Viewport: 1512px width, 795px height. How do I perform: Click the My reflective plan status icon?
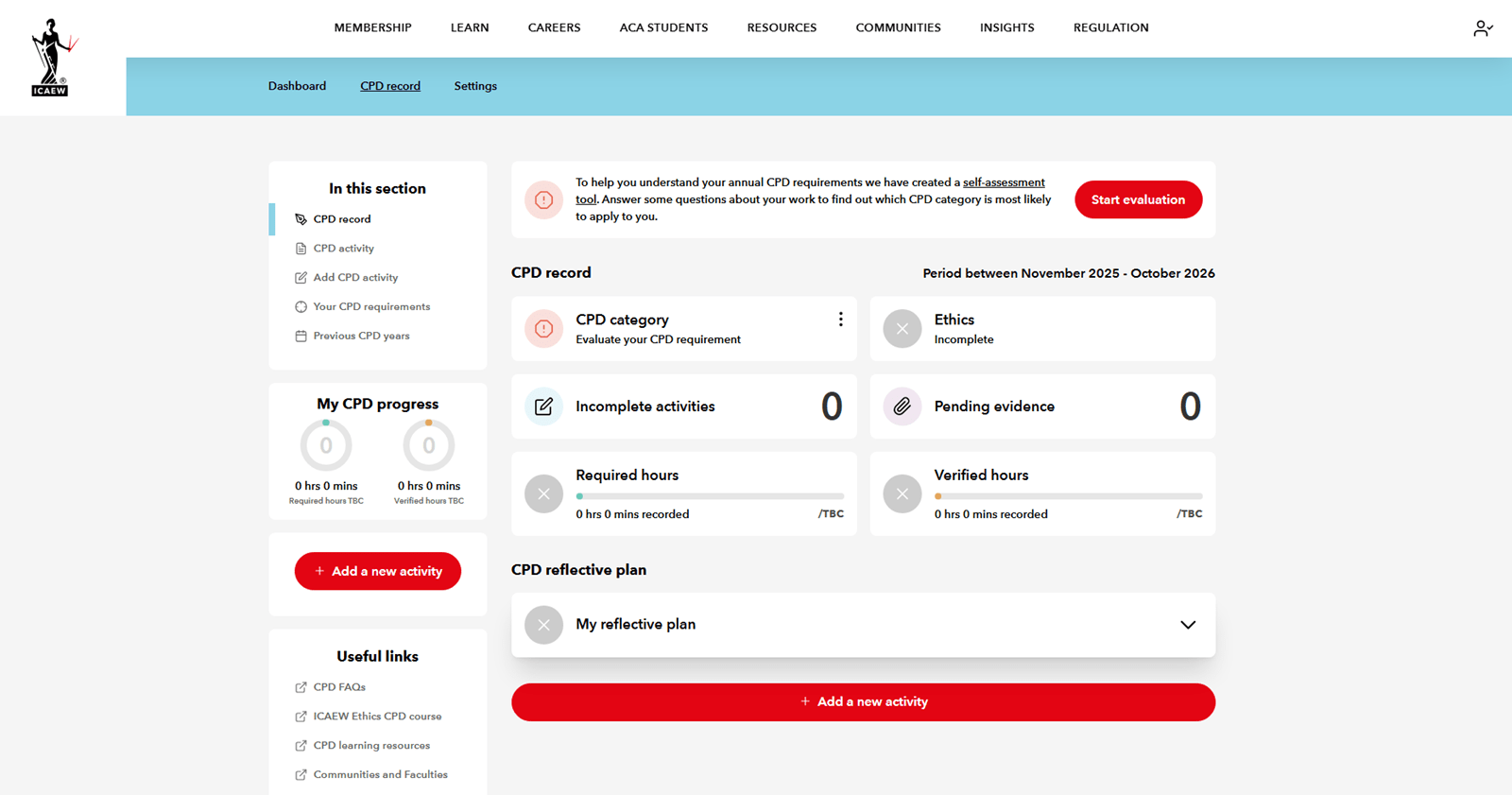coord(543,625)
